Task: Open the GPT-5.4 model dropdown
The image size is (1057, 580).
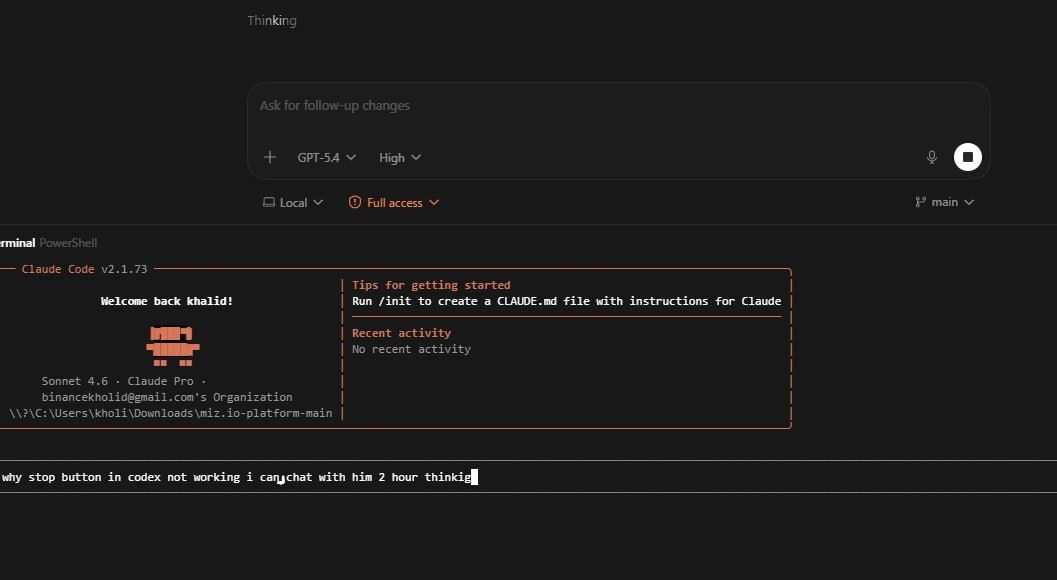Action: click(x=326, y=157)
